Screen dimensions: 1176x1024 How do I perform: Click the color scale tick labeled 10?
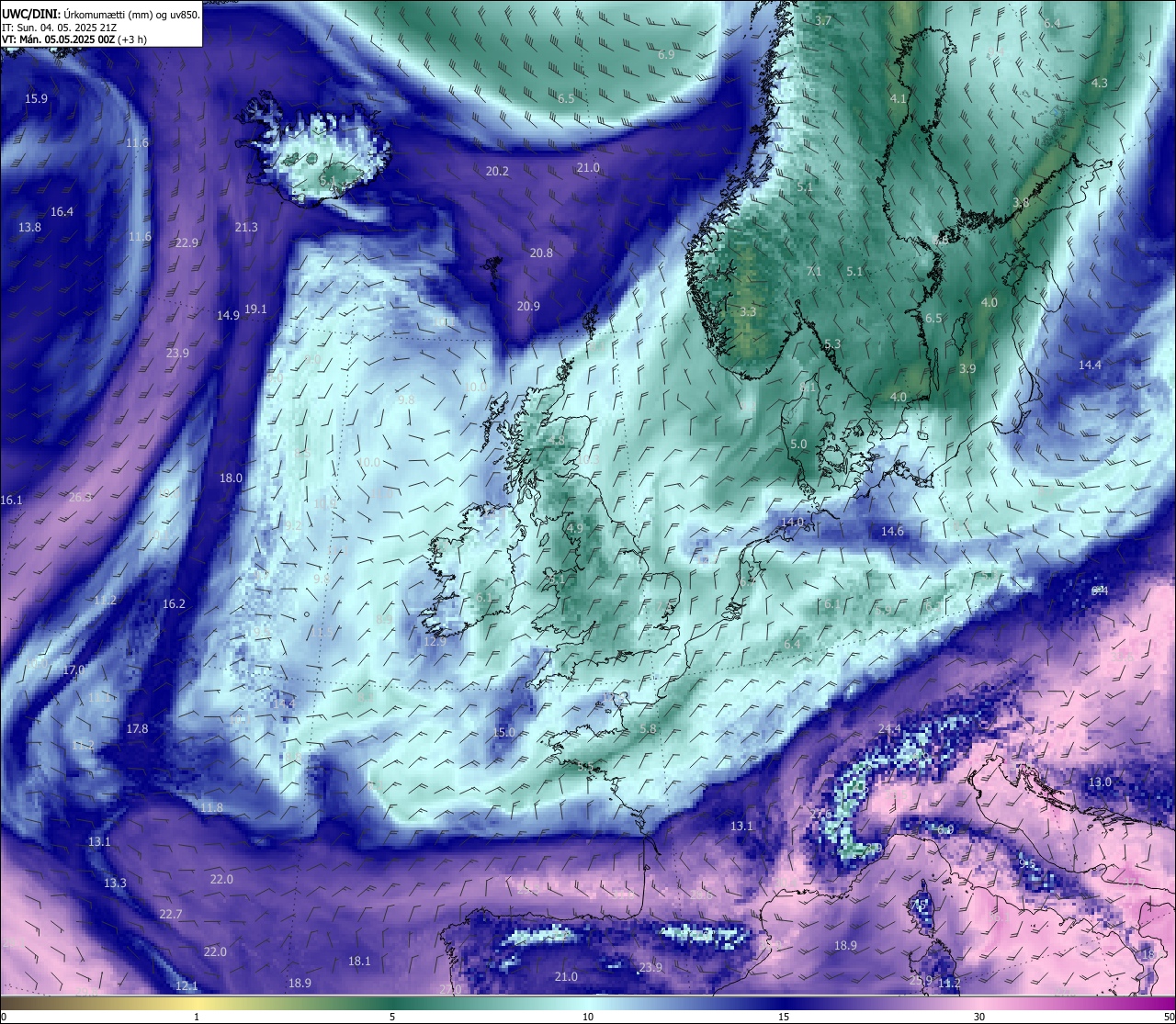click(x=588, y=1016)
